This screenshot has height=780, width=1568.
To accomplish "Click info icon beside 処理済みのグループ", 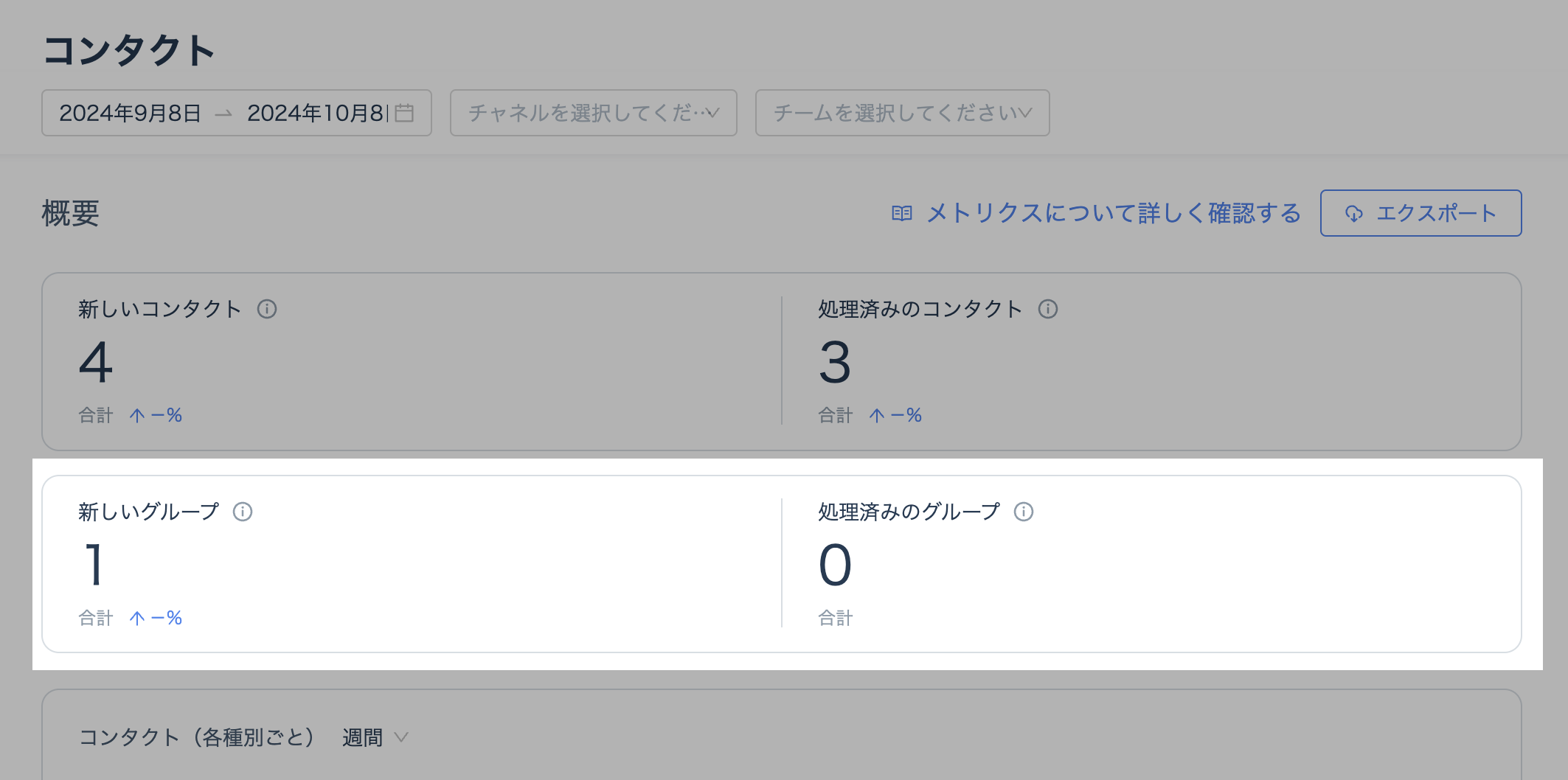I will (1024, 512).
